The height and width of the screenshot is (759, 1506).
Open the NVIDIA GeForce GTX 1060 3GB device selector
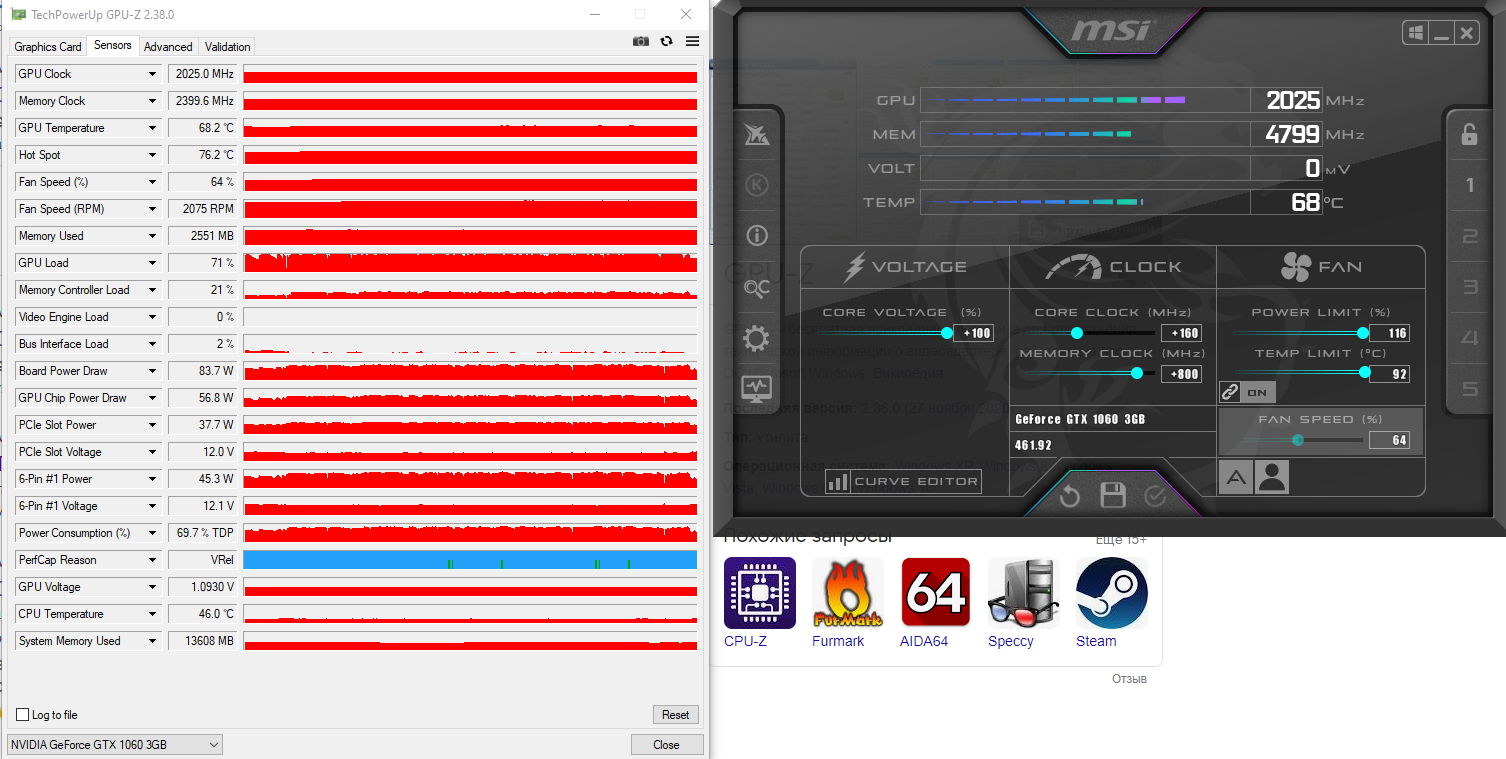click(x=115, y=745)
